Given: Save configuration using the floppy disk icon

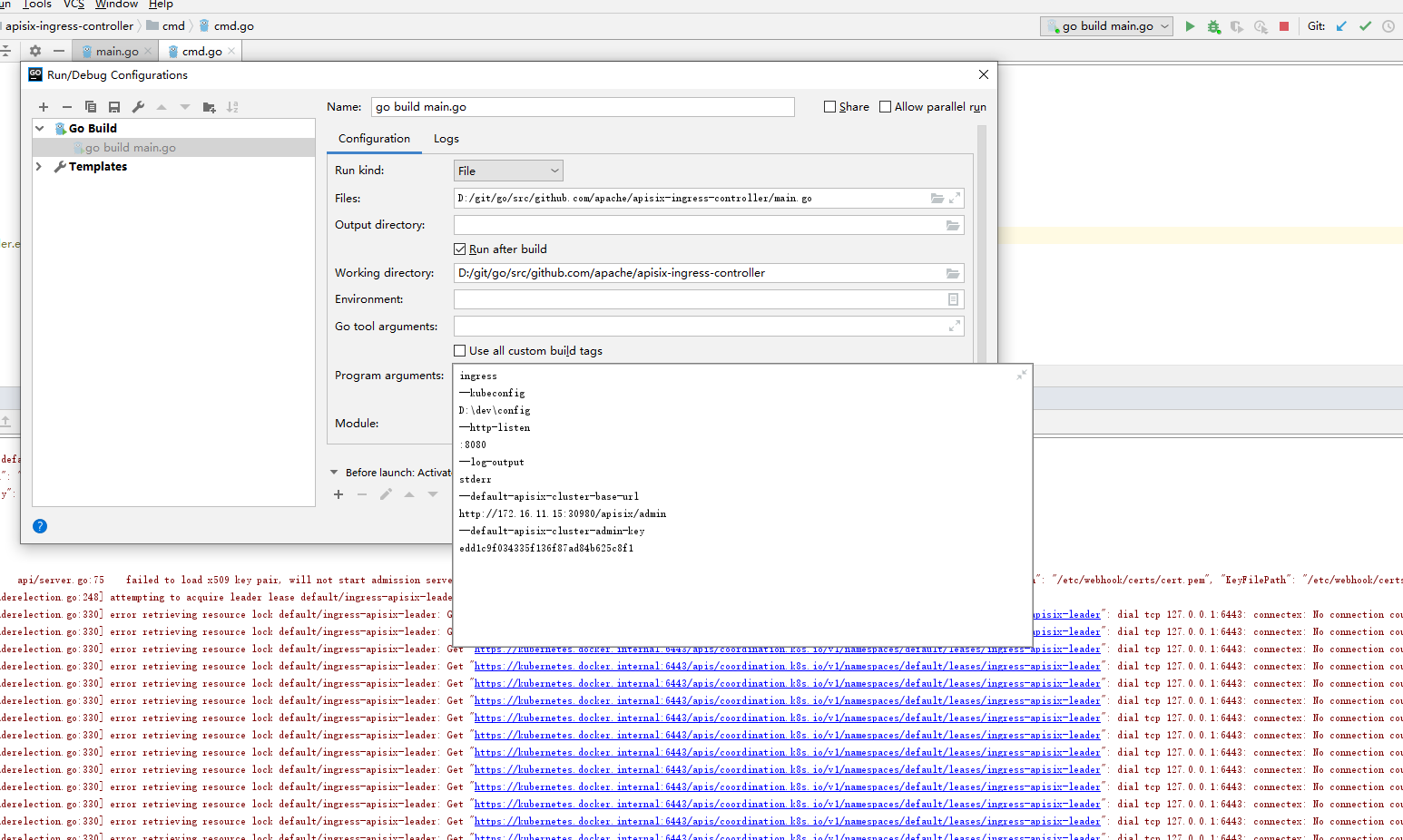Looking at the screenshot, I should tap(114, 107).
